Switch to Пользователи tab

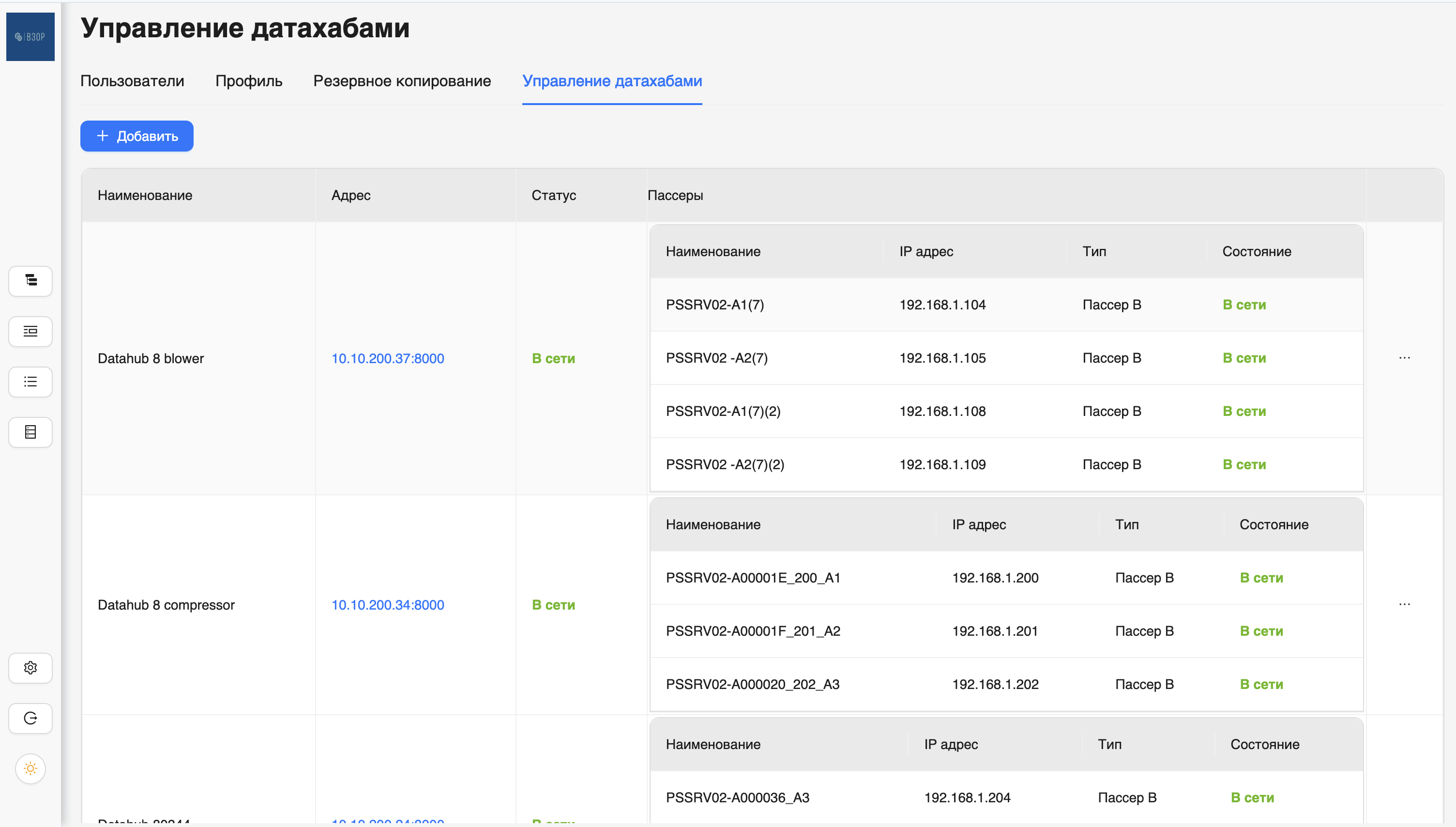click(132, 81)
